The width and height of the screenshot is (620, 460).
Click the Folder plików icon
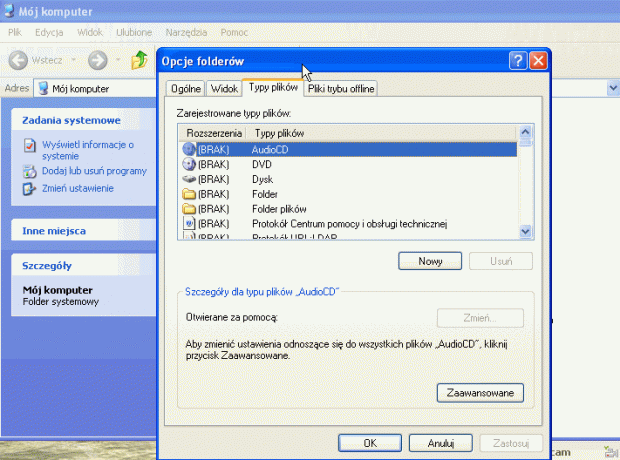188,209
